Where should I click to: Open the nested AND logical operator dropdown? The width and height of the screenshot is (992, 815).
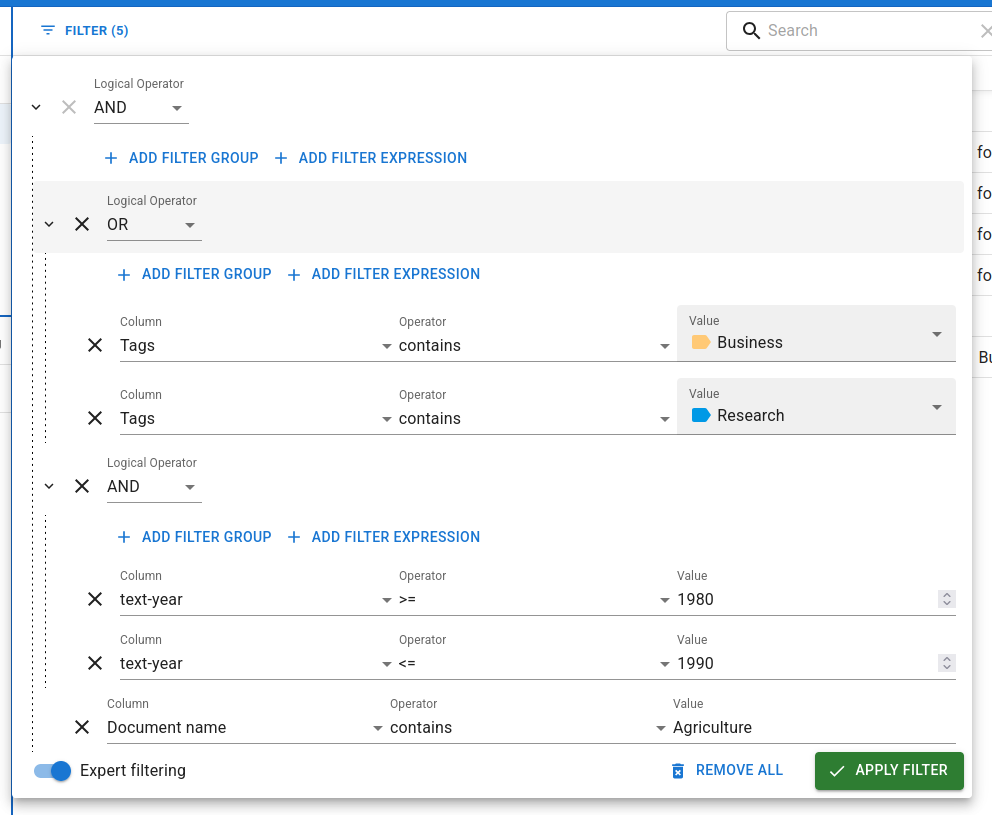154,487
